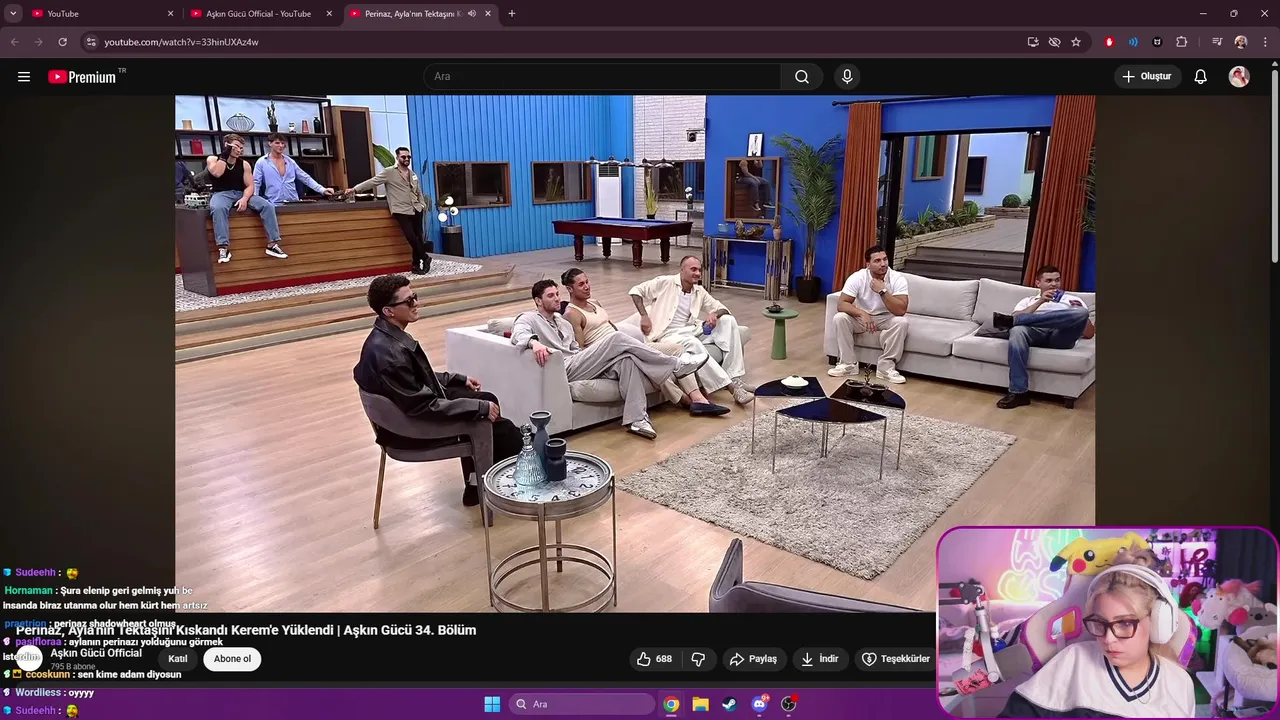Like the video with 688 likes
Screen dimensions: 1280x720
655,659
